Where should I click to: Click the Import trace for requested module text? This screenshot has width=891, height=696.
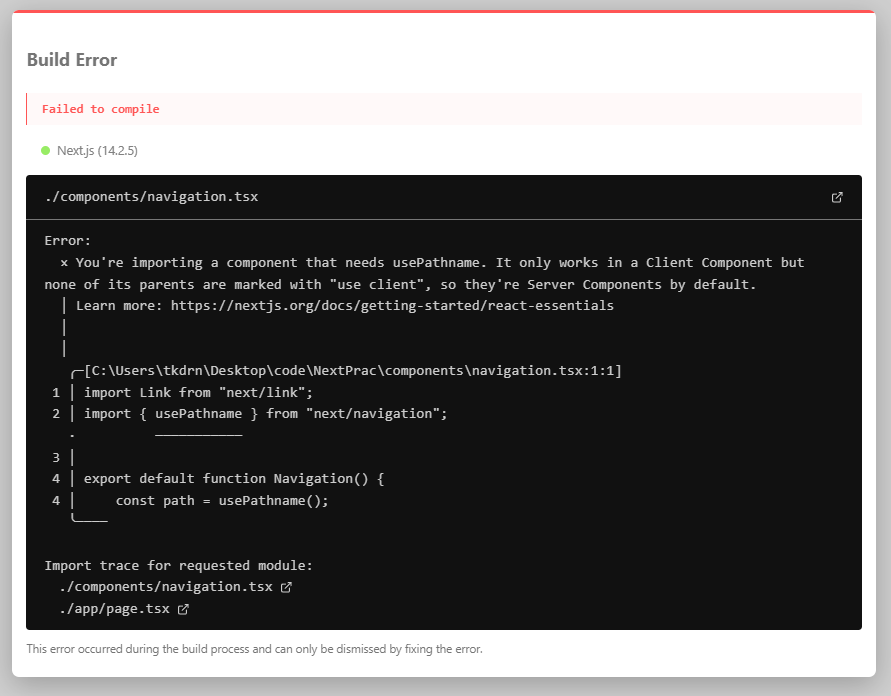(x=178, y=566)
